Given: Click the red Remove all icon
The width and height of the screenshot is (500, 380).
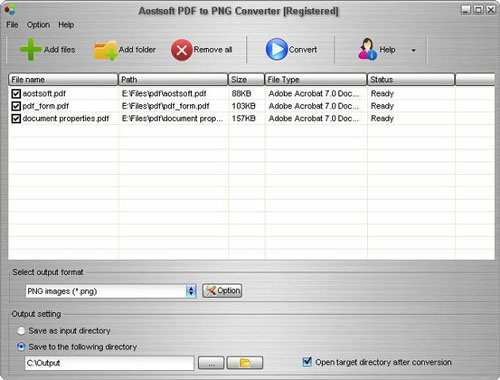Looking at the screenshot, I should pos(182,50).
